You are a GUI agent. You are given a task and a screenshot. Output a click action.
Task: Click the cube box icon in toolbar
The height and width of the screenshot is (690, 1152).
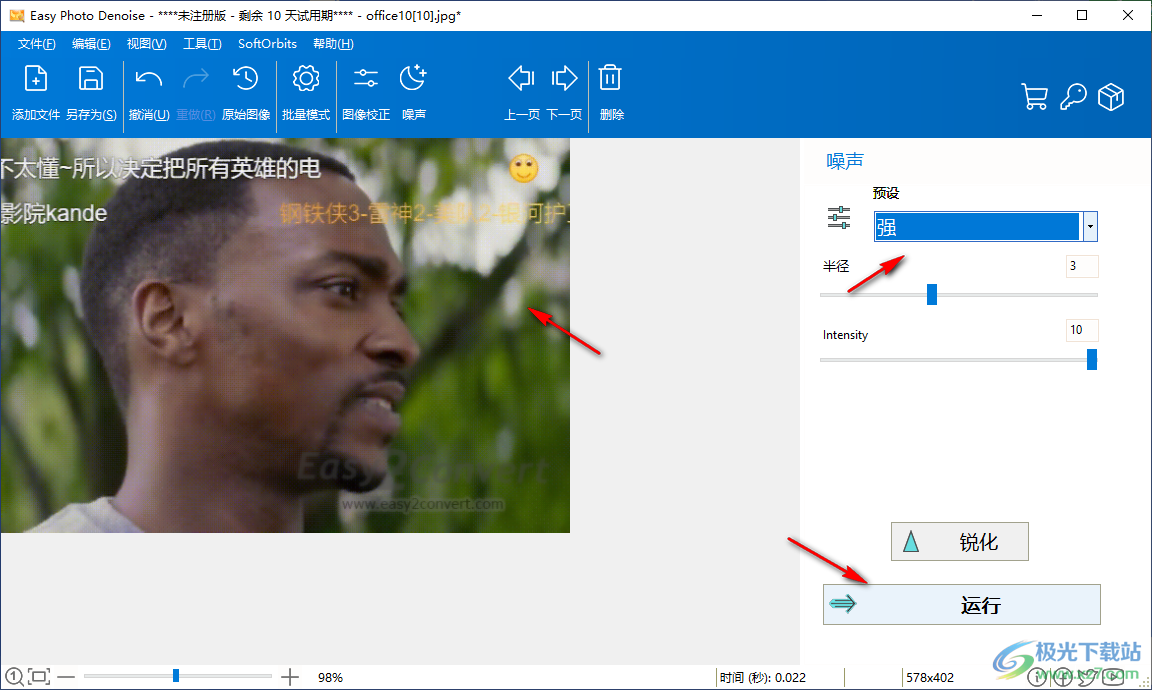[1111, 96]
